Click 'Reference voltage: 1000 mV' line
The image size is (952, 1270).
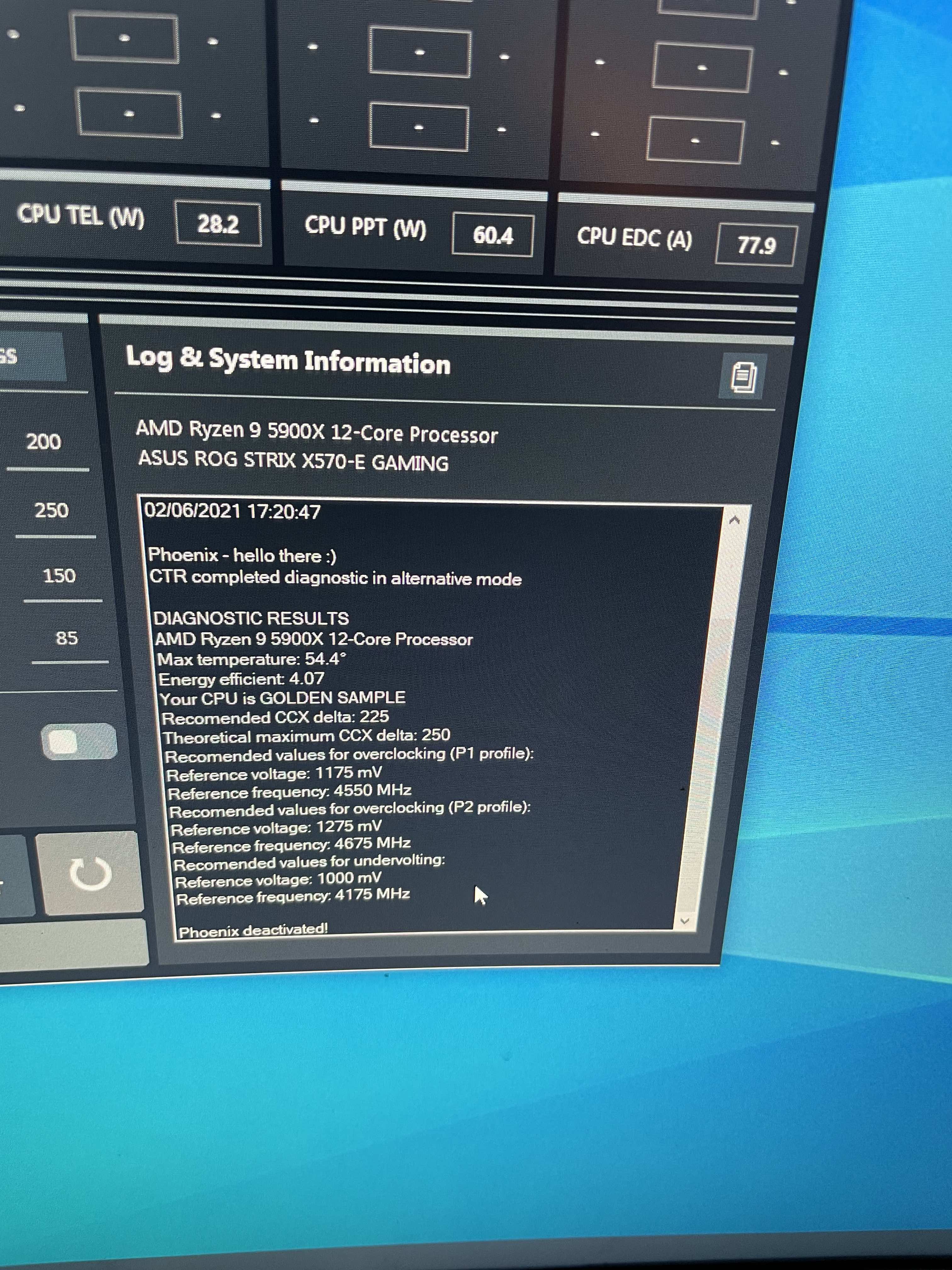pos(278,879)
